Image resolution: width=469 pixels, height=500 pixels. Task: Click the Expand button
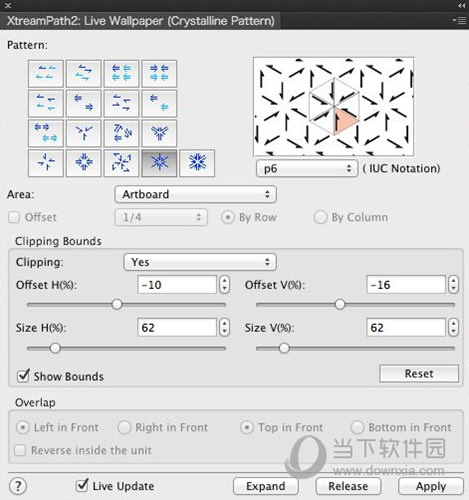266,486
